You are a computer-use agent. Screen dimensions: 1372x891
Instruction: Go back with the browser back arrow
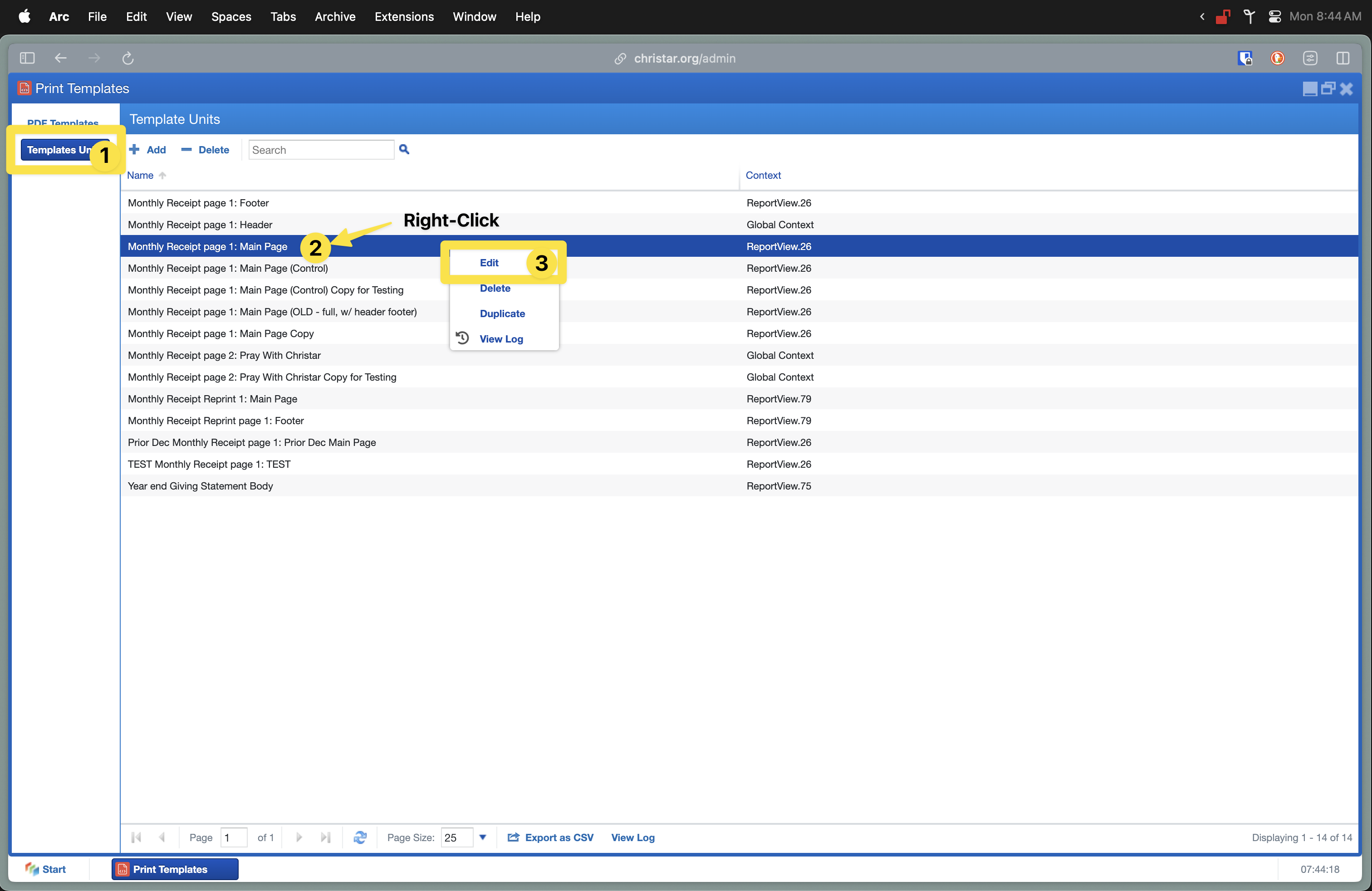(x=60, y=58)
